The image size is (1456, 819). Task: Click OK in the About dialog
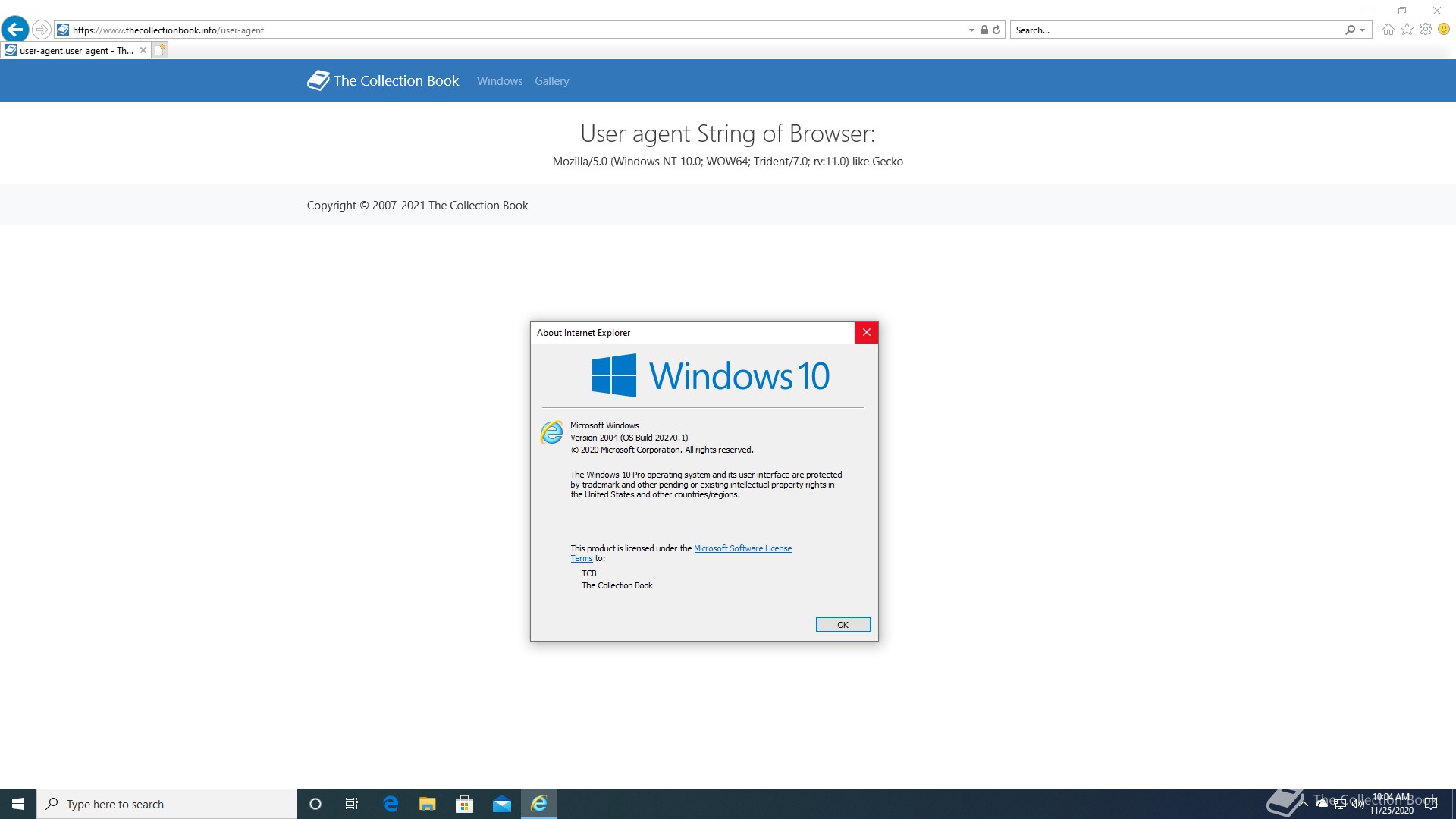(843, 625)
